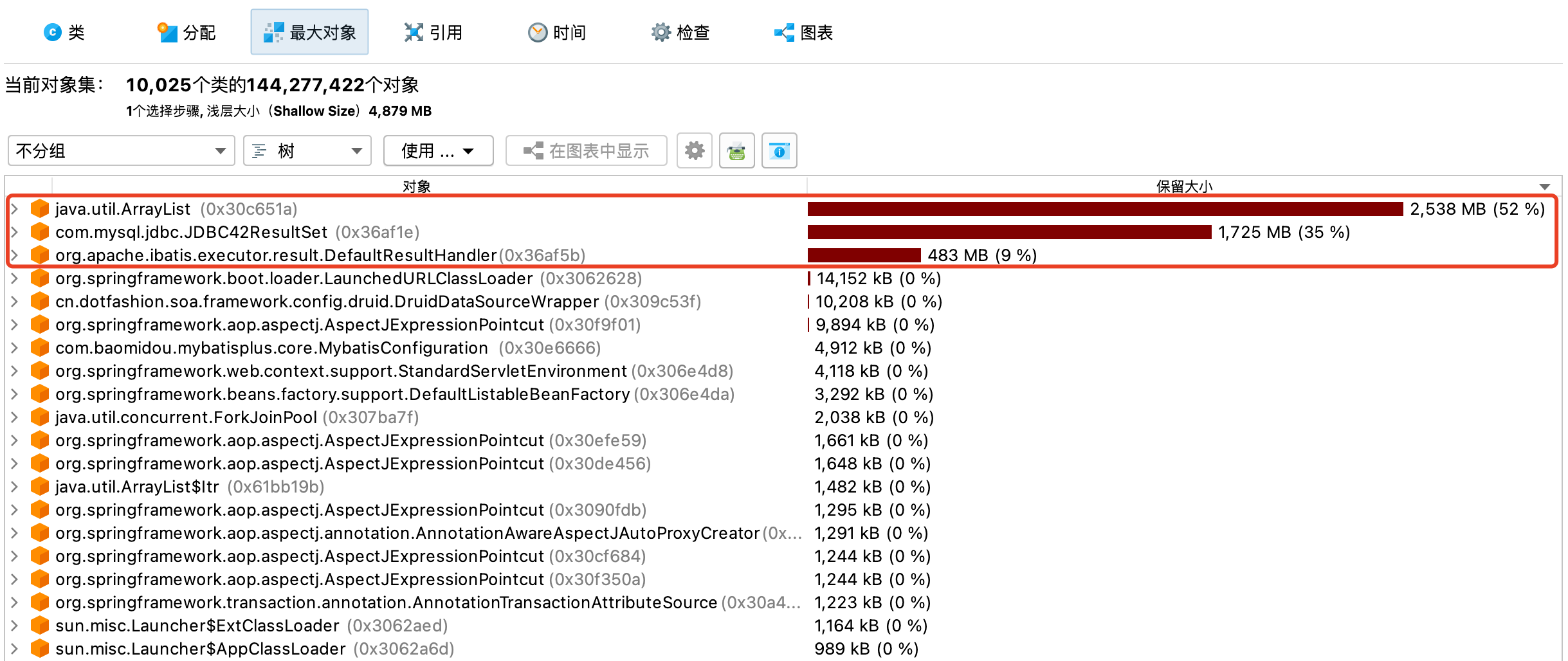
Task: Click object icon of AnnotationAwareAspectJAutoProxyCreator row
Action: pos(40,532)
